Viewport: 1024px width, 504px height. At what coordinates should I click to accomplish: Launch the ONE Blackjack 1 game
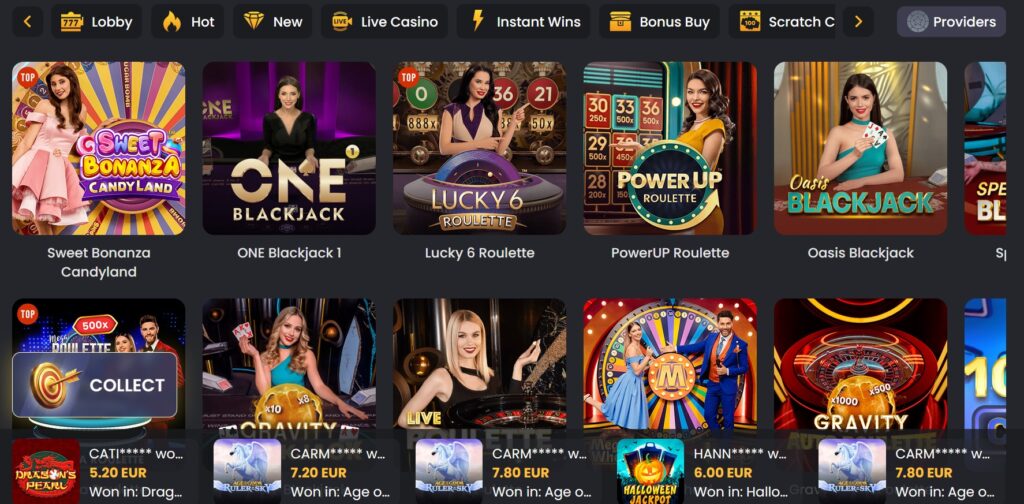(x=289, y=148)
